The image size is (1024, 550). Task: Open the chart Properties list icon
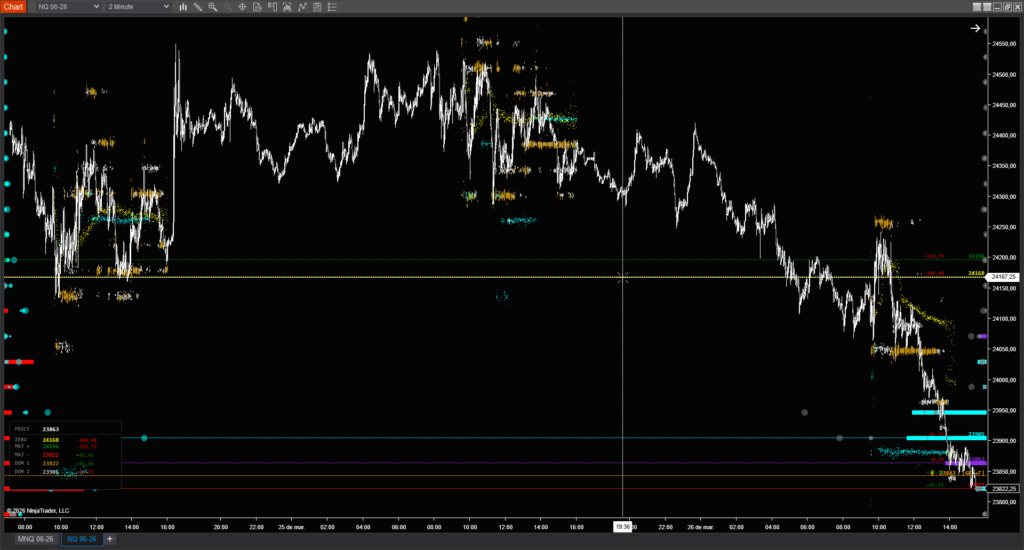point(332,7)
